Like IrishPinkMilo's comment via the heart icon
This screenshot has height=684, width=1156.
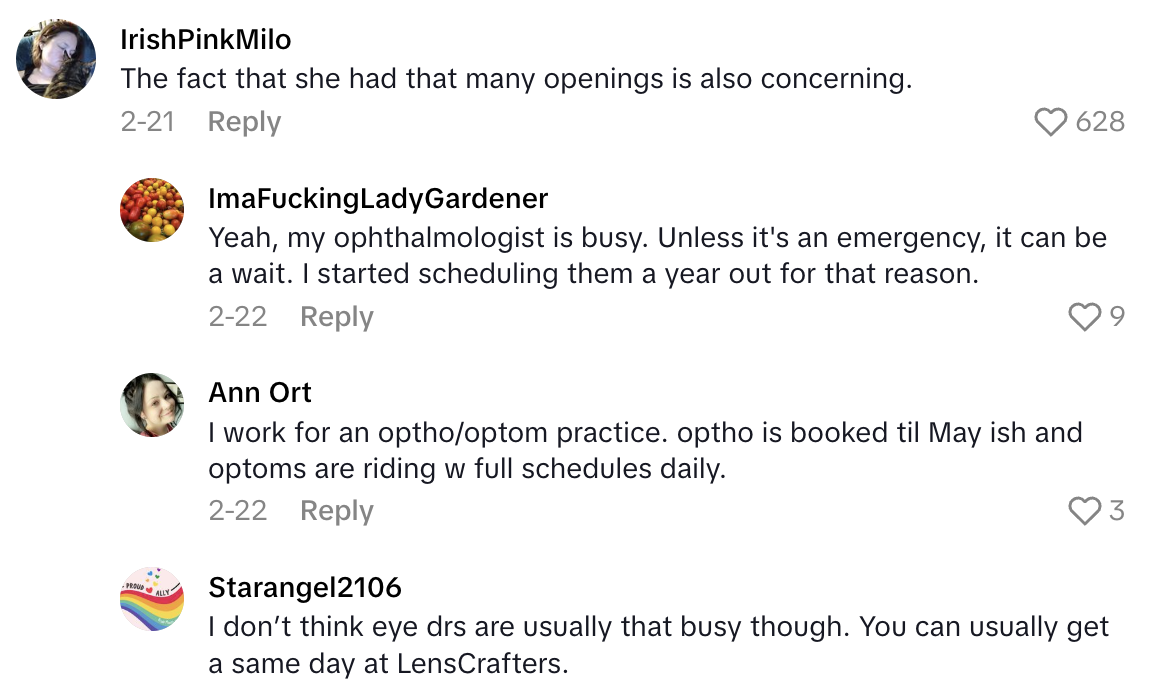[x=1050, y=121]
